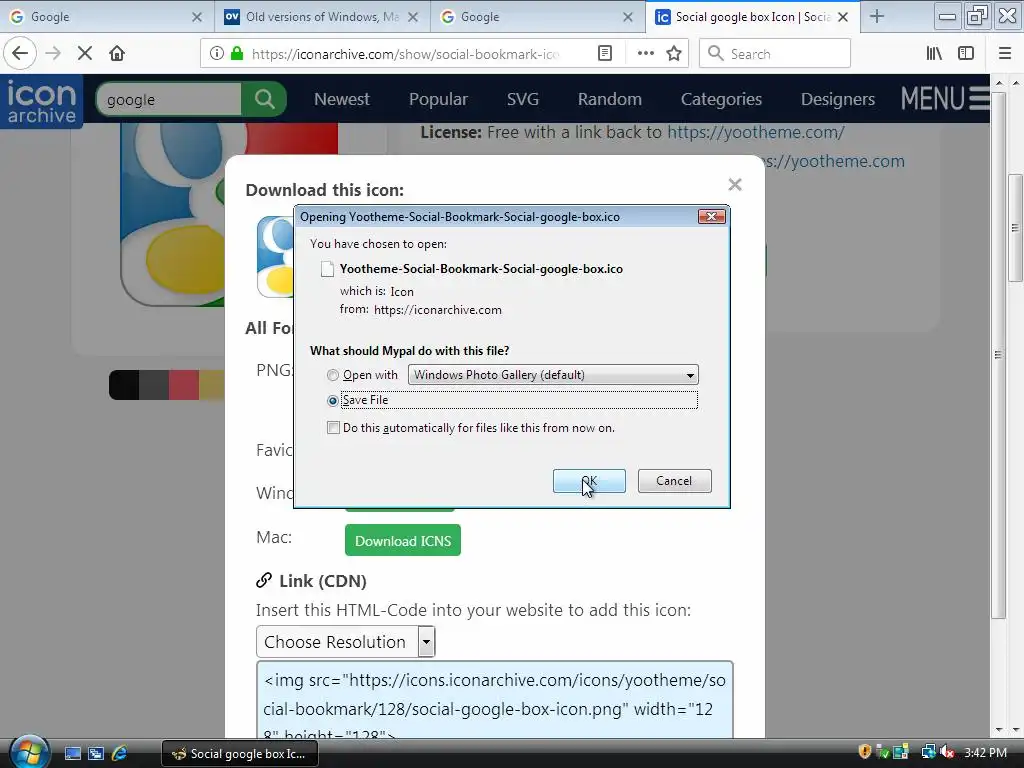Open the Random menu item
This screenshot has height=768, width=1024.
coord(609,99)
